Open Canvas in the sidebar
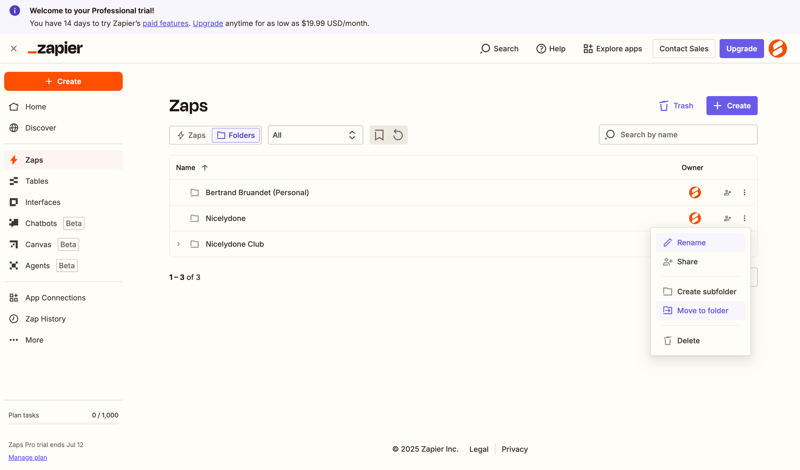The width and height of the screenshot is (800, 470). (63, 244)
